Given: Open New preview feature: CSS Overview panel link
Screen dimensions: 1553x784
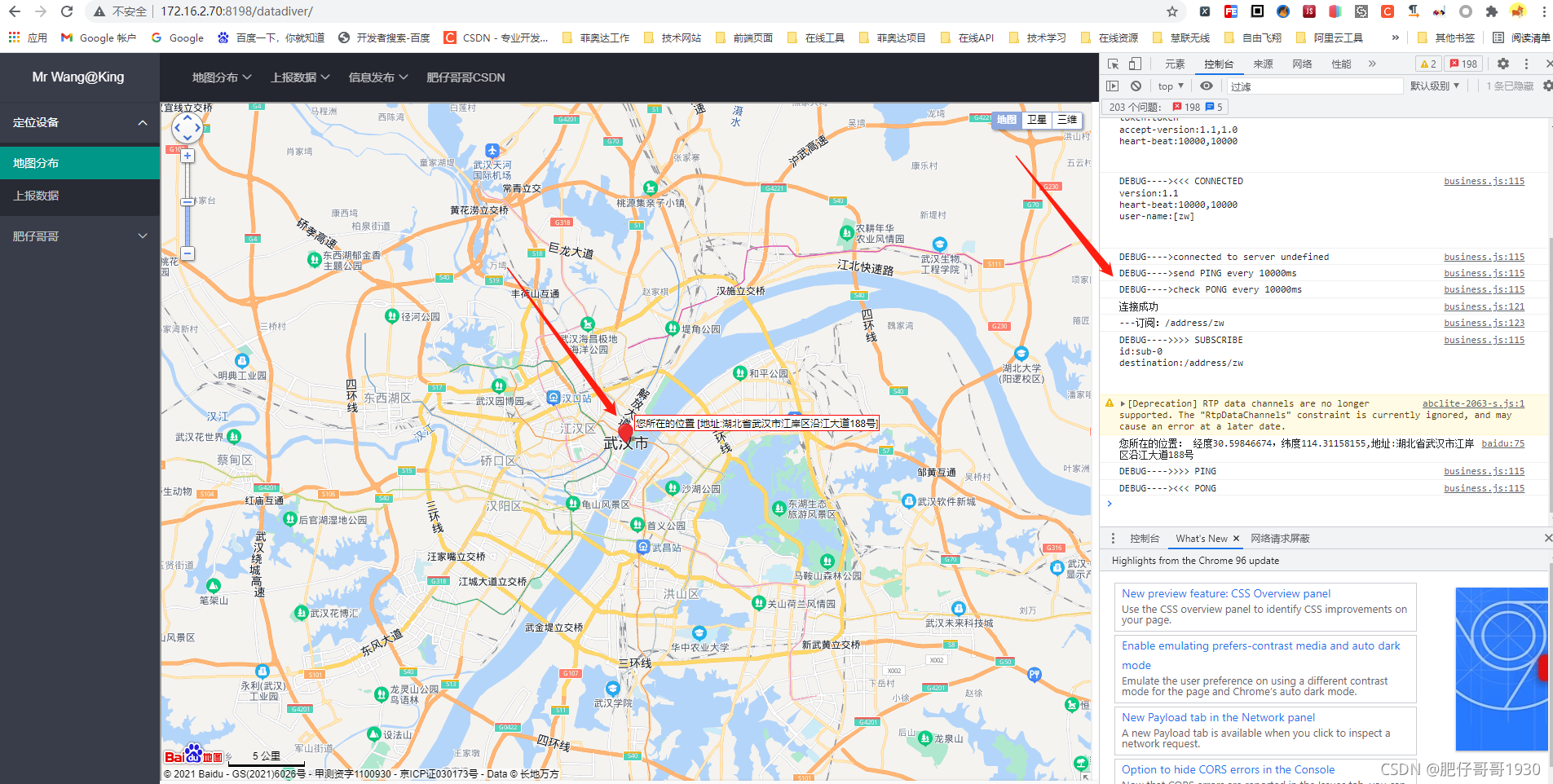Looking at the screenshot, I should pyautogui.click(x=1225, y=593).
